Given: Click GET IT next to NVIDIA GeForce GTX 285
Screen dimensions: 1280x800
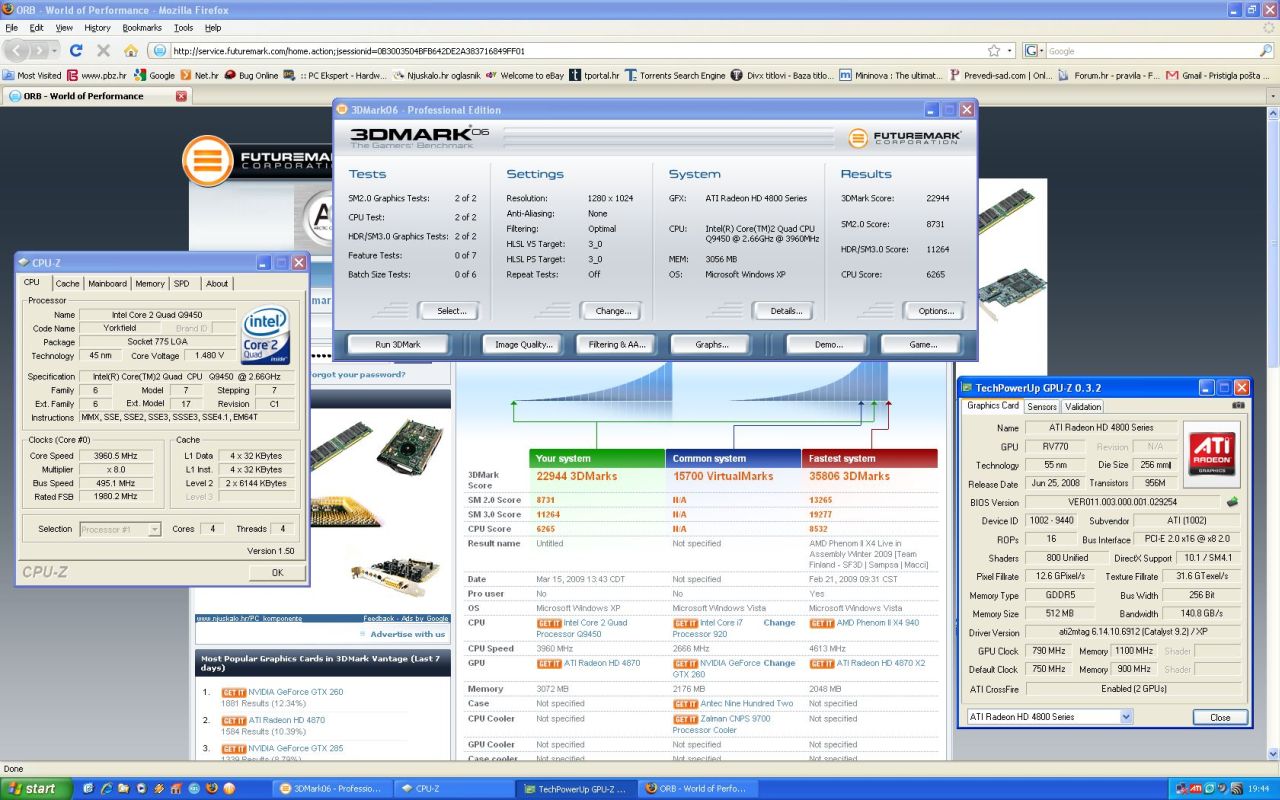Looking at the screenshot, I should click(x=234, y=748).
